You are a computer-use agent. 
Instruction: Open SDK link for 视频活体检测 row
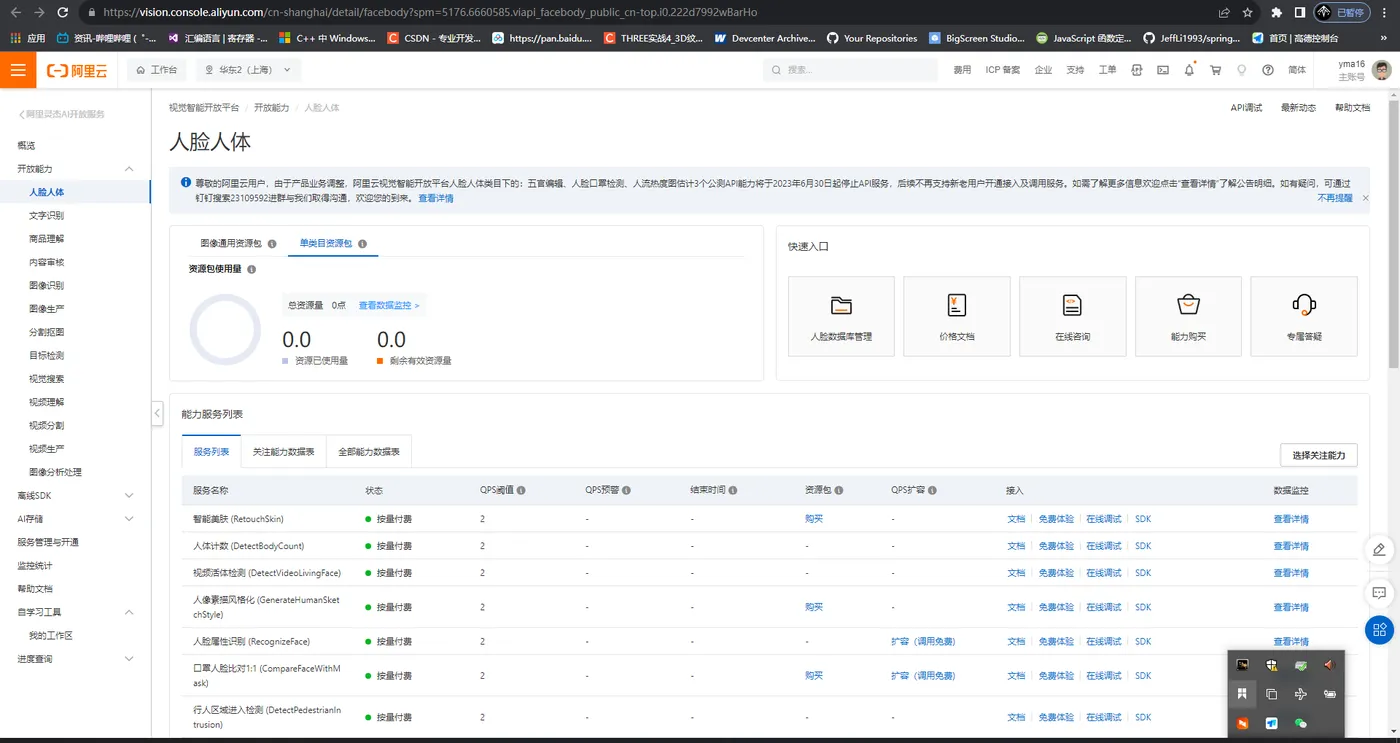click(1143, 573)
